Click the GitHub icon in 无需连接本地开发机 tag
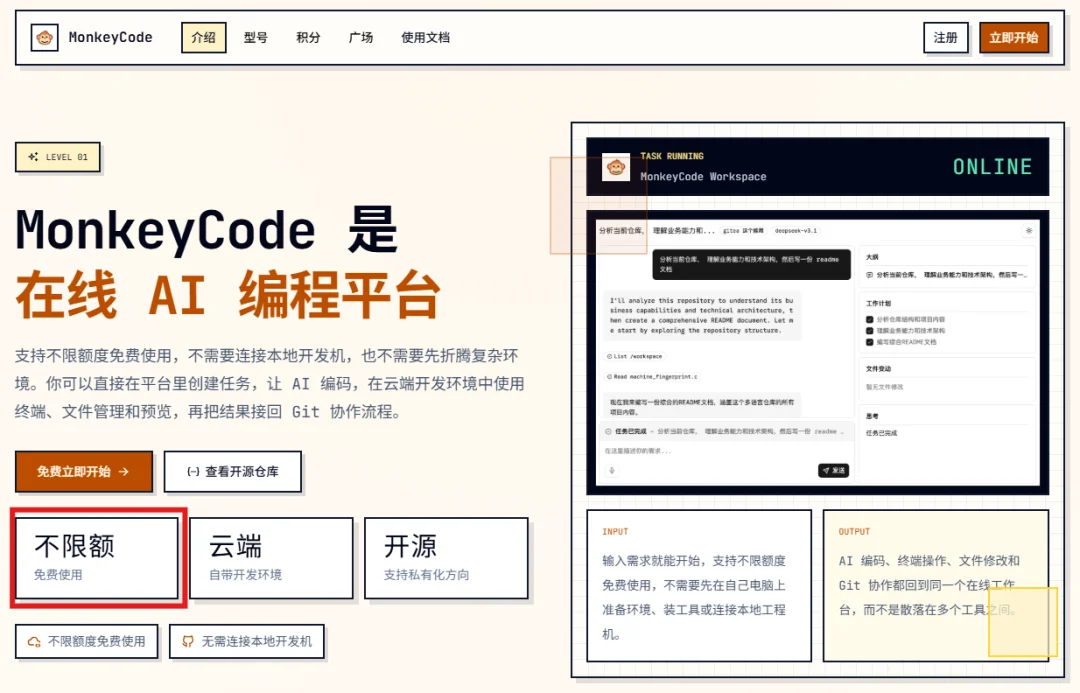Screen dimensions: 1080x693 (x=187, y=642)
